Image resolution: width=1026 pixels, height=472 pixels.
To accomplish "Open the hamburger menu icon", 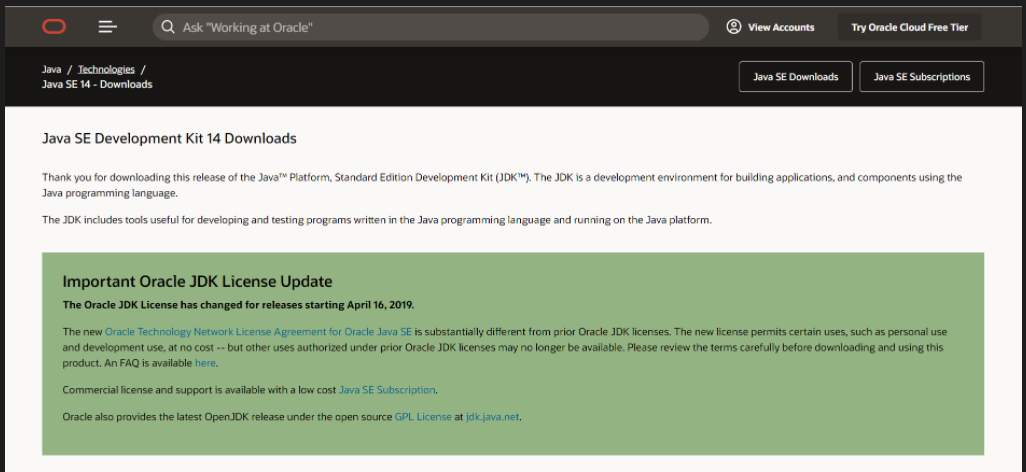I will click(x=108, y=27).
